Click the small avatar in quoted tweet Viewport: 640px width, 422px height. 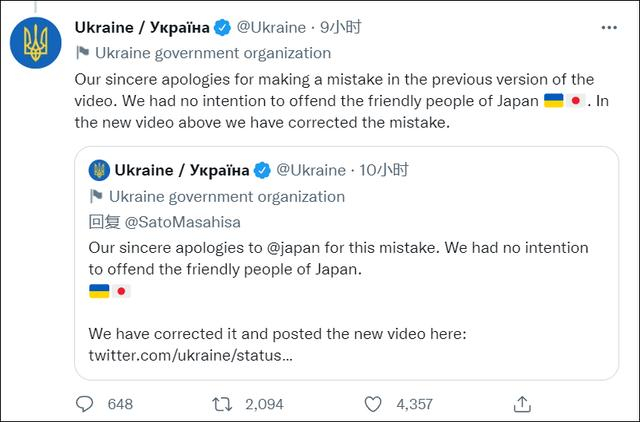coord(98,169)
